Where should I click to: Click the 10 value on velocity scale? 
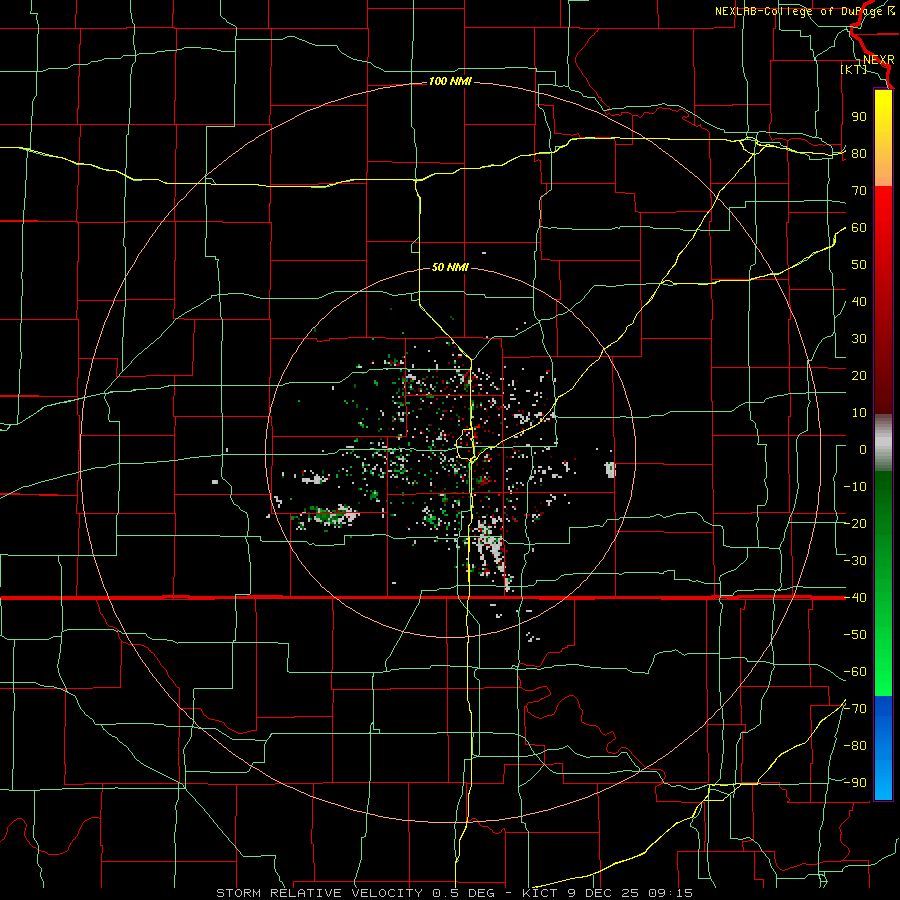[859, 413]
